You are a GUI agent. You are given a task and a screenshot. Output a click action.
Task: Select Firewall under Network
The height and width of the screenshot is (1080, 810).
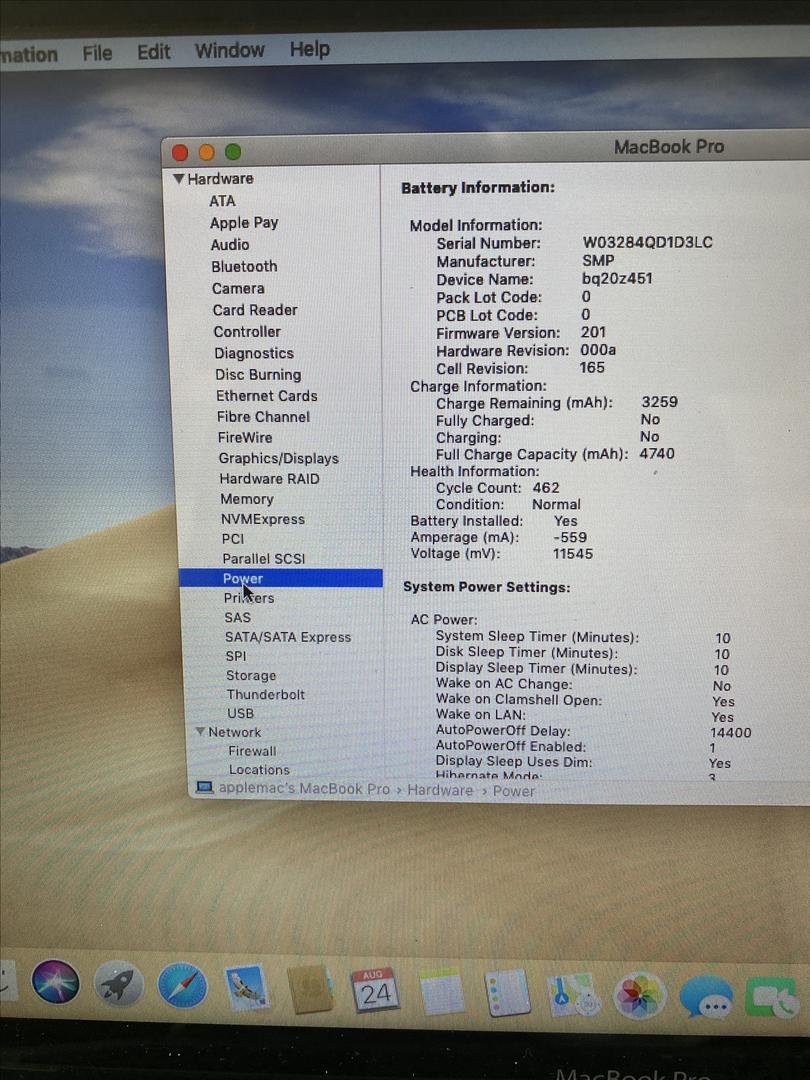click(x=252, y=751)
